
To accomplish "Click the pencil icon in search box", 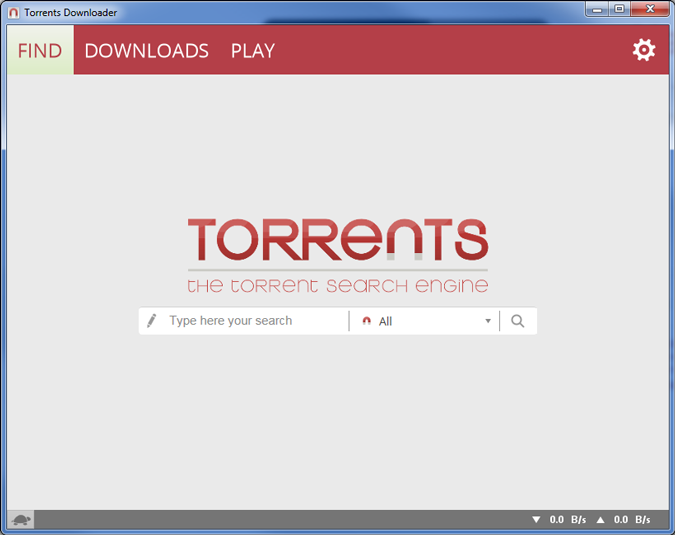I will tap(152, 321).
